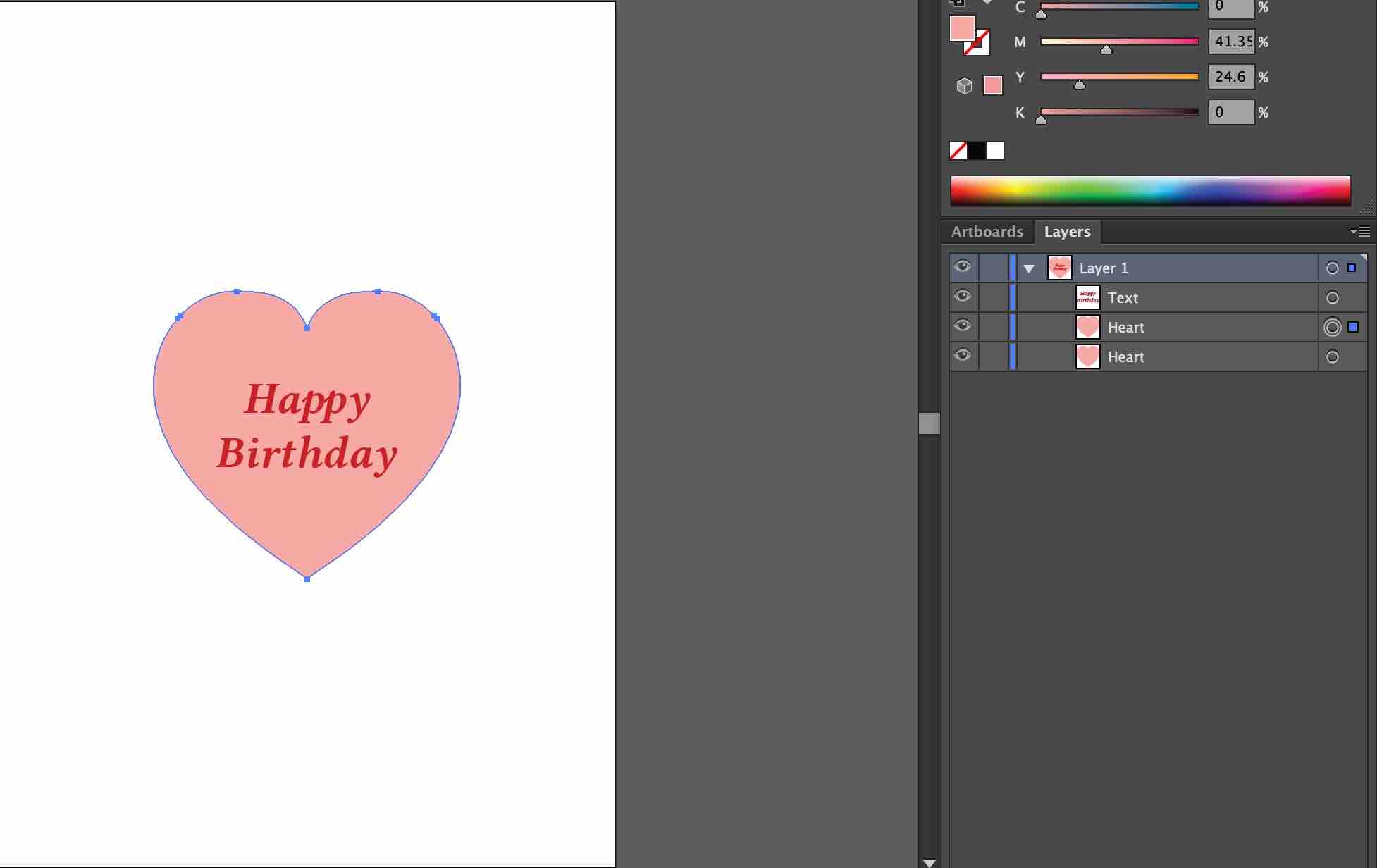Click the Layer 1 target circle
The height and width of the screenshot is (868, 1377).
tap(1332, 268)
